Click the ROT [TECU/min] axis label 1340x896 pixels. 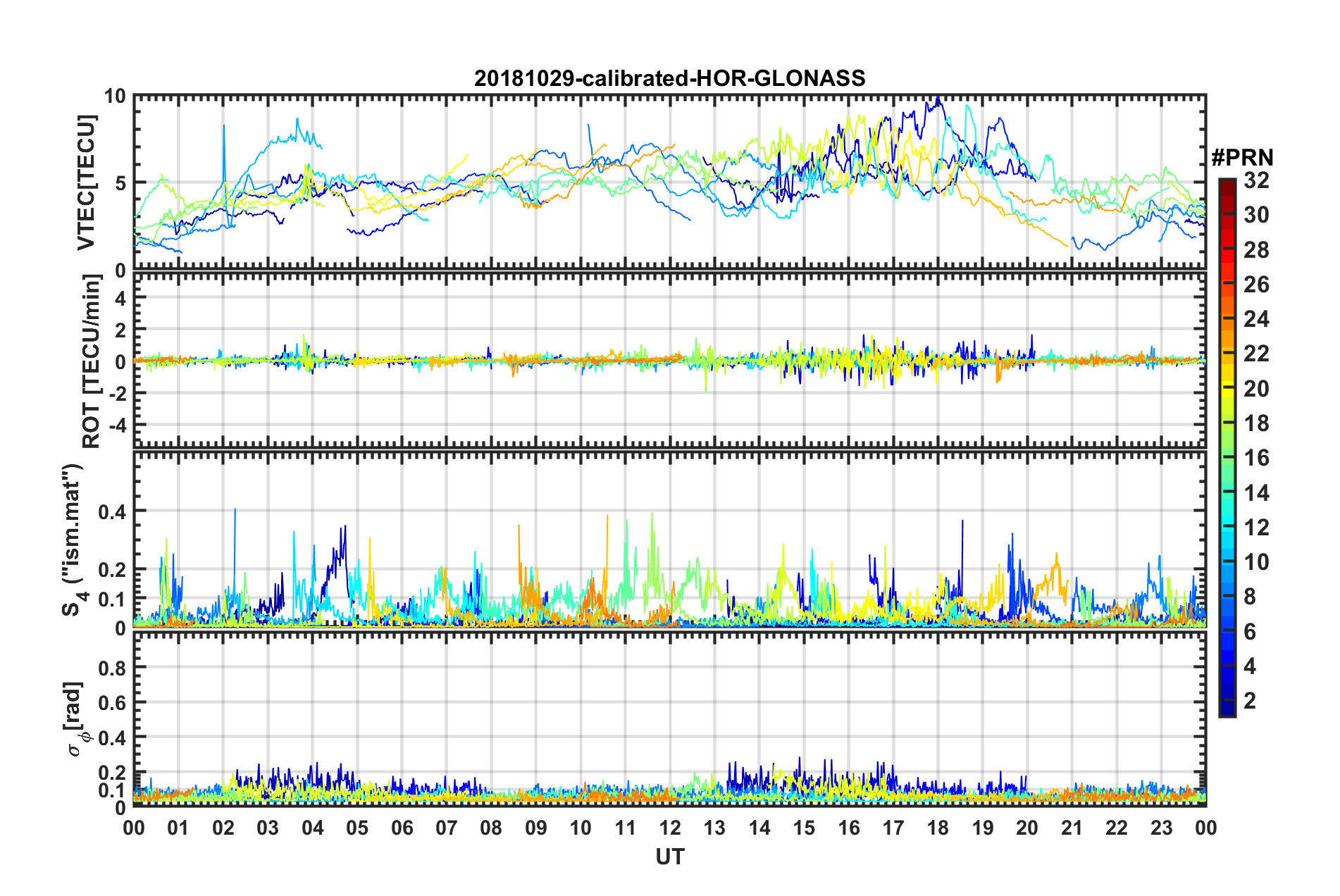pyautogui.click(x=92, y=361)
